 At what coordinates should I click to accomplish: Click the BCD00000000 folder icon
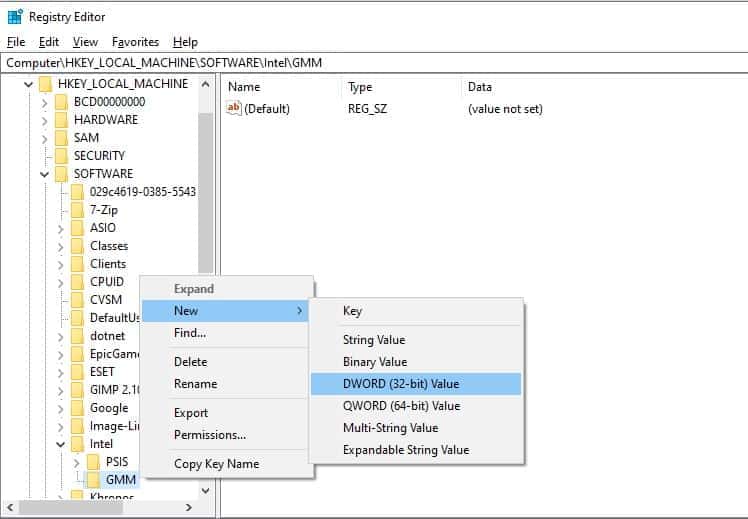click(x=61, y=102)
